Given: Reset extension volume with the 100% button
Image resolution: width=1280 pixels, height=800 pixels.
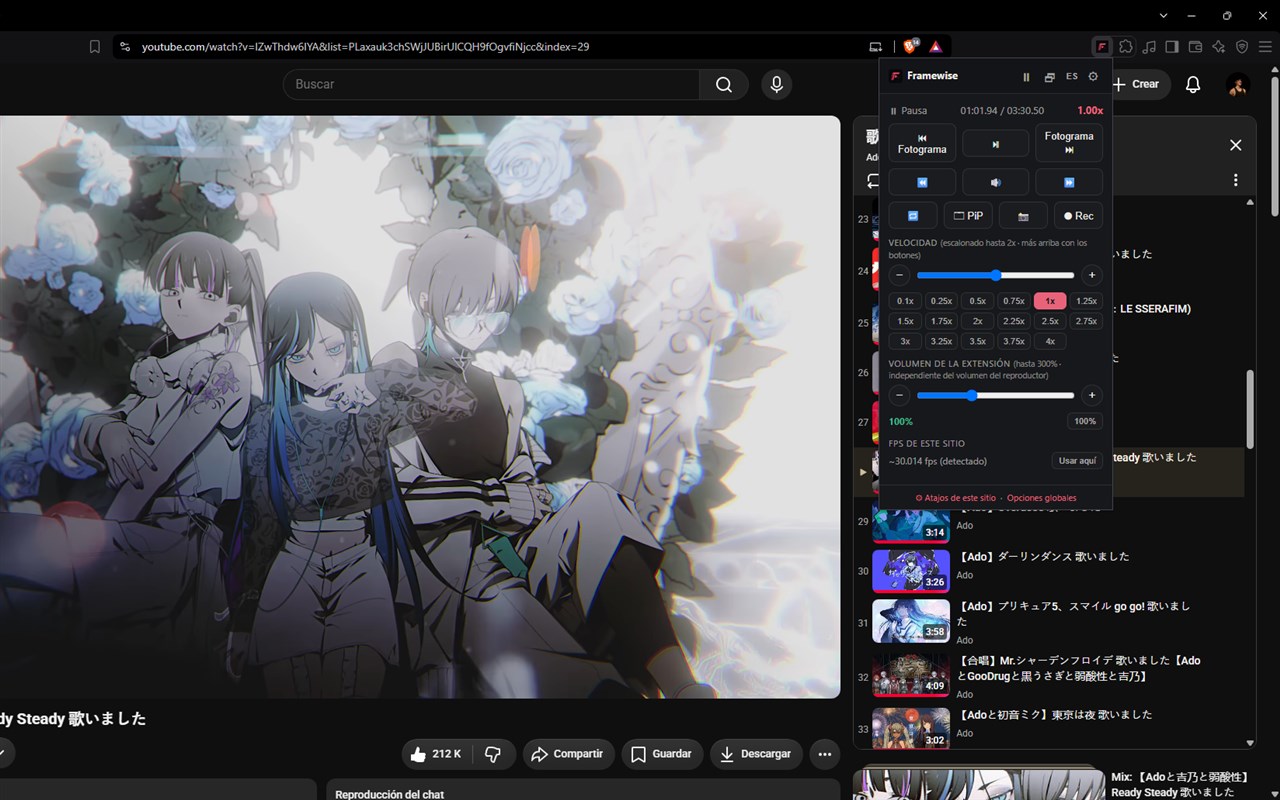Looking at the screenshot, I should (x=1085, y=421).
